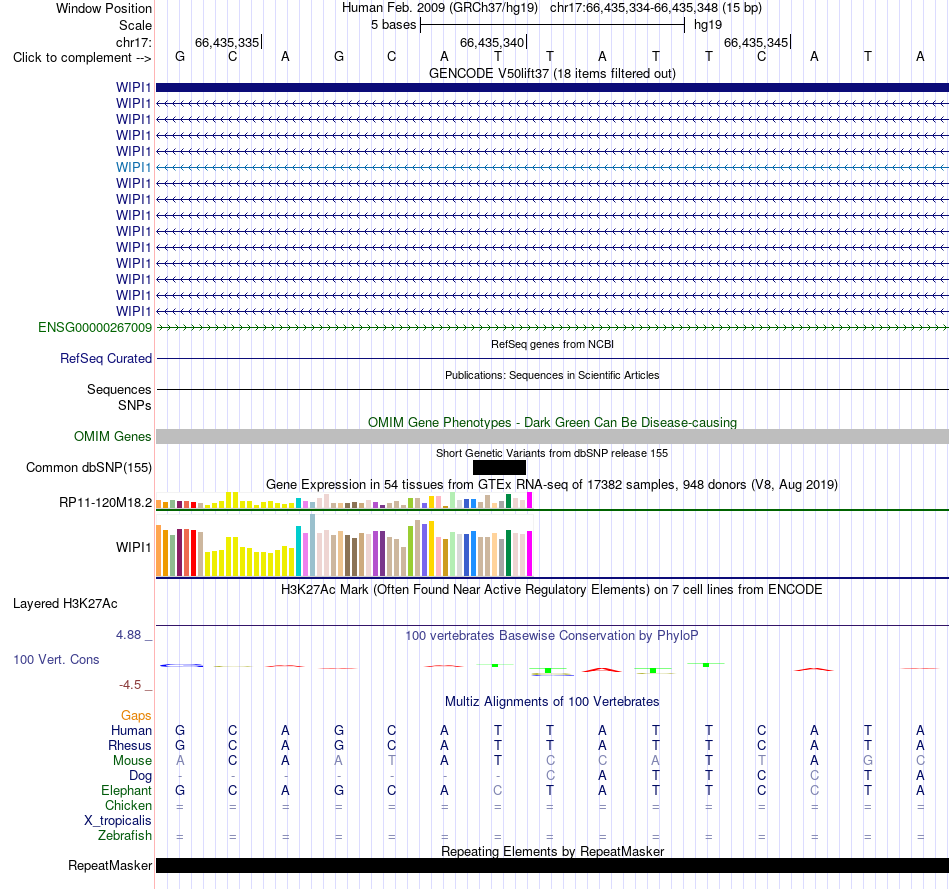This screenshot has height=889, width=950.
Task: Click the WIPI1 label beside GTEx bar chart
Action: [x=133, y=547]
